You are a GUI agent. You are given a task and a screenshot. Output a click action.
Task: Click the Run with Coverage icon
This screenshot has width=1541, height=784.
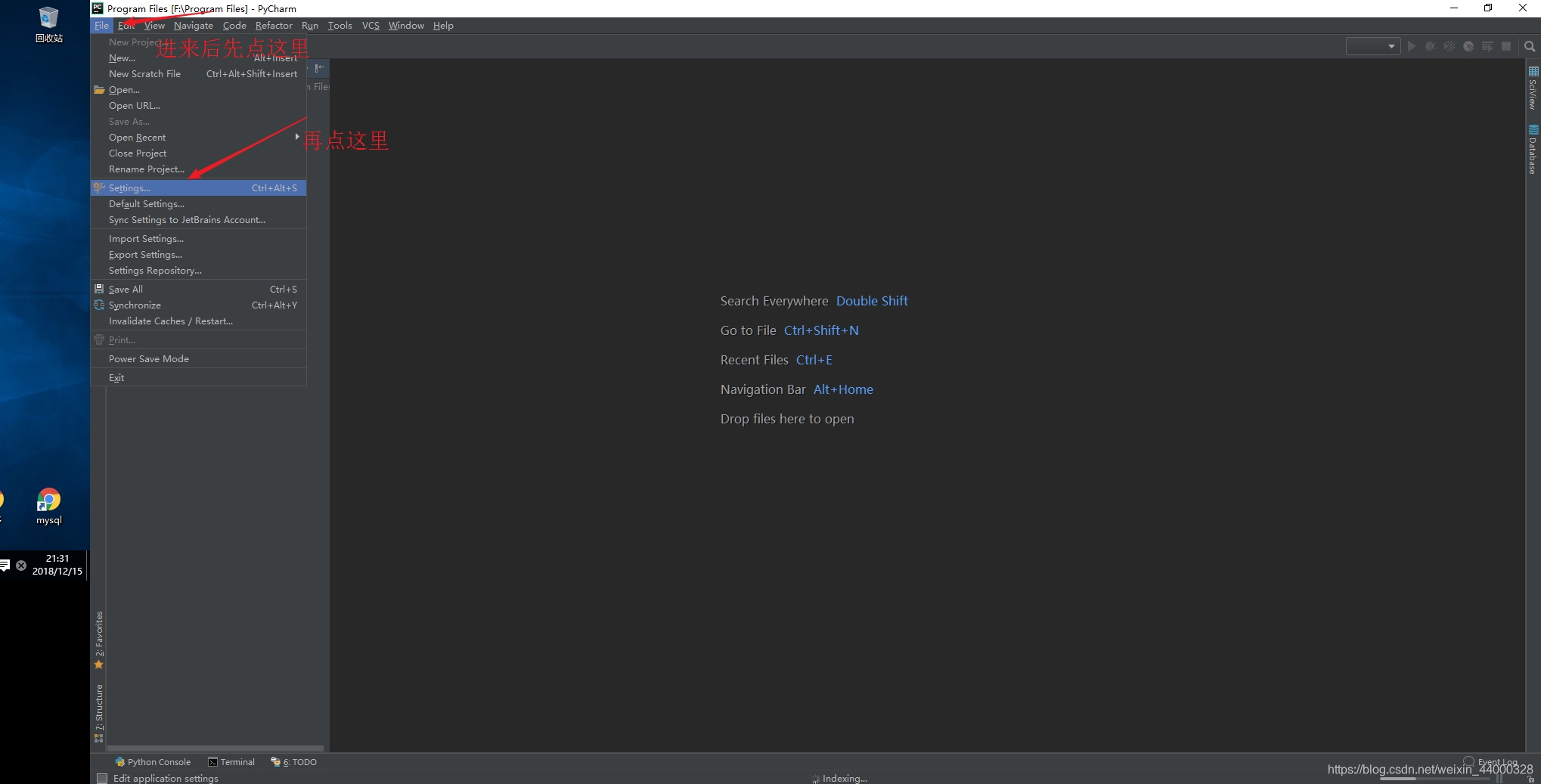click(1449, 46)
